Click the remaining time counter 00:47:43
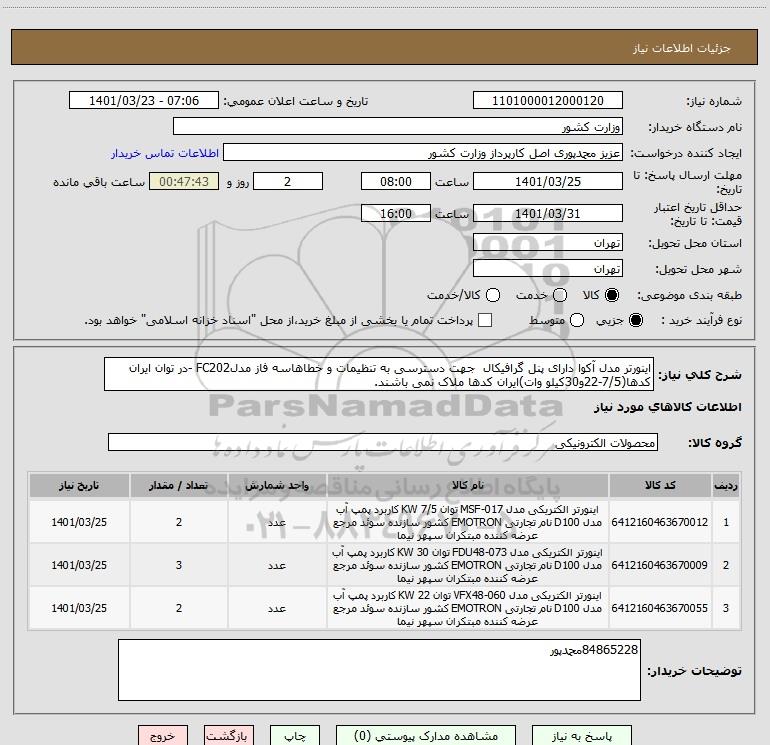Image resolution: width=770 pixels, height=745 pixels. coord(184,181)
